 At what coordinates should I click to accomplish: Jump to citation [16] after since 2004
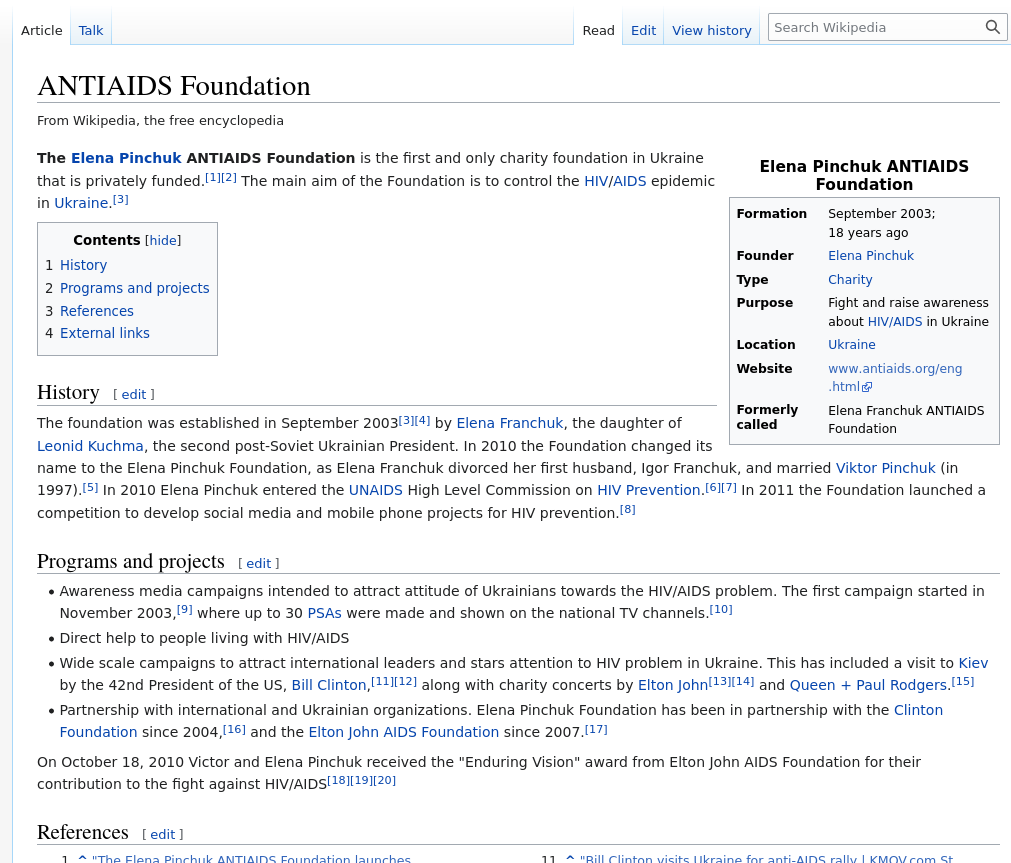pos(234,729)
